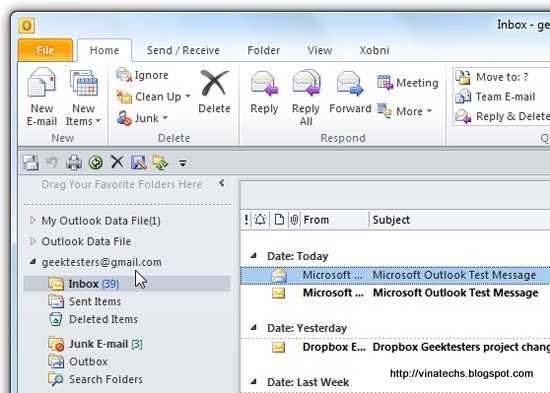
Task: Click the Print quick access icon
Action: [74, 163]
